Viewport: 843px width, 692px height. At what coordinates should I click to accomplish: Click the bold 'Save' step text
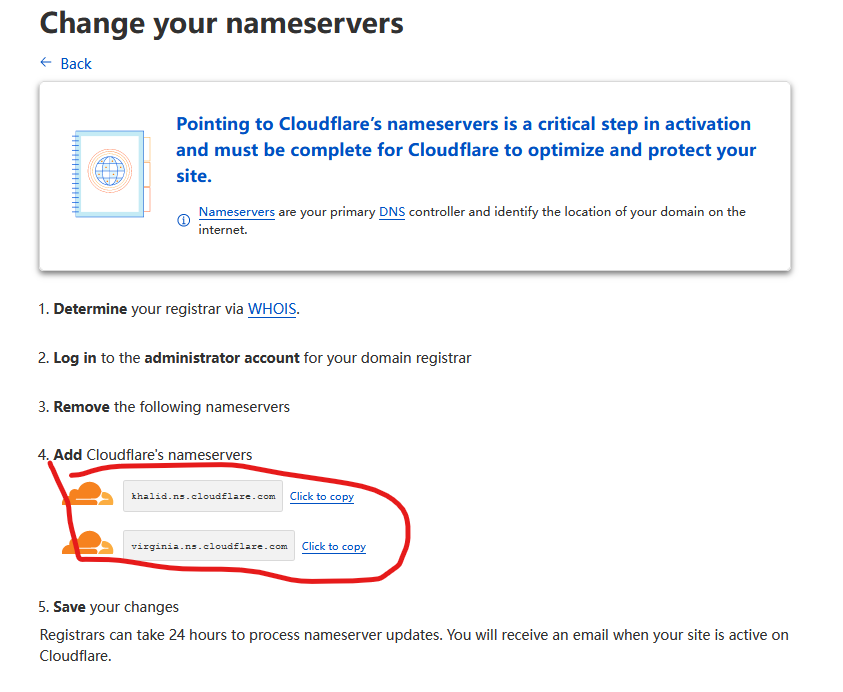pyautogui.click(x=71, y=607)
